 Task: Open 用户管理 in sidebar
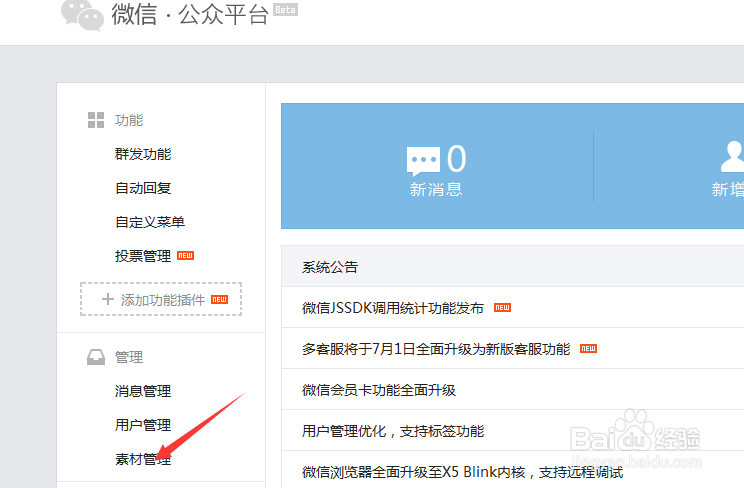143,425
